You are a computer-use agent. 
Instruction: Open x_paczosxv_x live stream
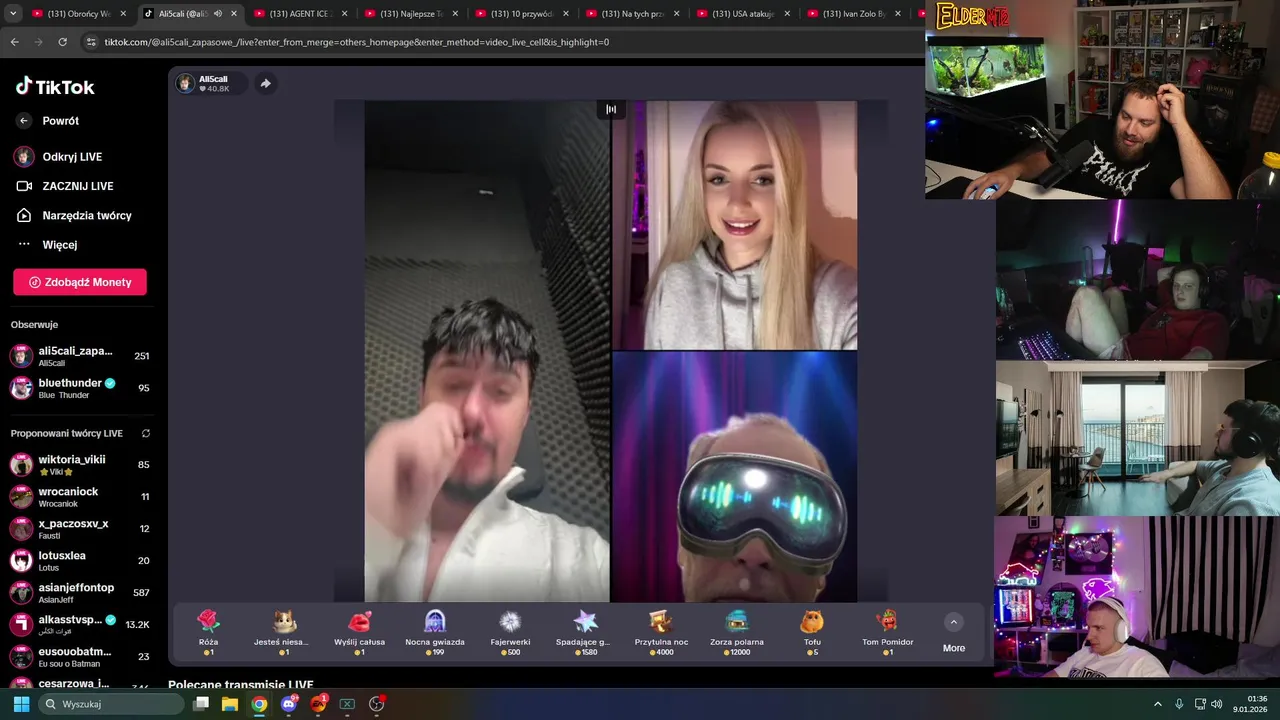[x=78, y=529]
